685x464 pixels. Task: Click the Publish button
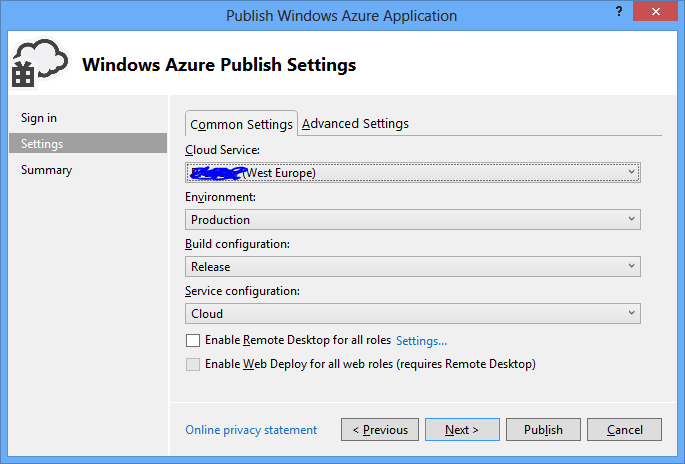point(543,430)
